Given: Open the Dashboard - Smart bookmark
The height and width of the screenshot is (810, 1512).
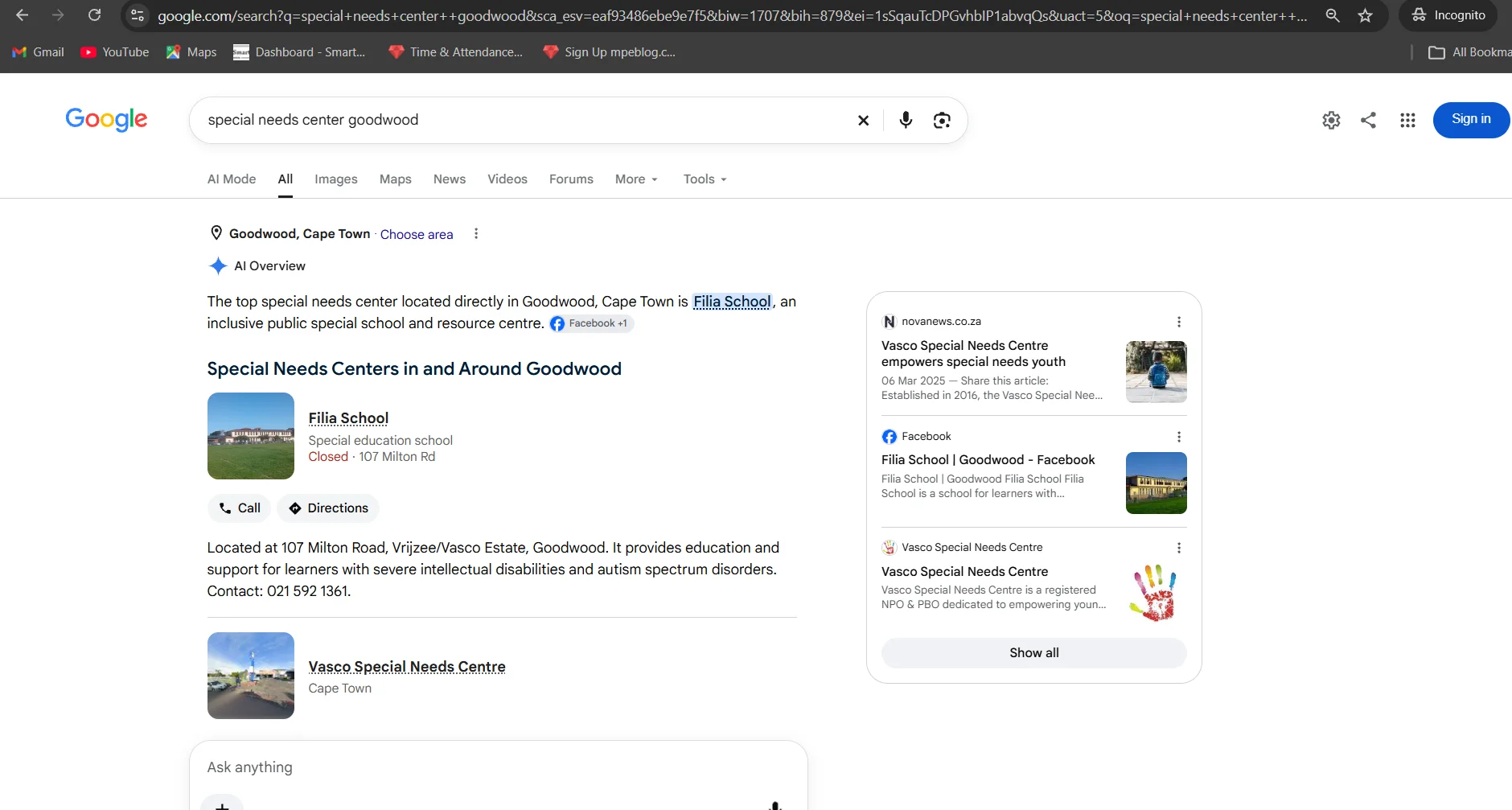Looking at the screenshot, I should pyautogui.click(x=299, y=52).
